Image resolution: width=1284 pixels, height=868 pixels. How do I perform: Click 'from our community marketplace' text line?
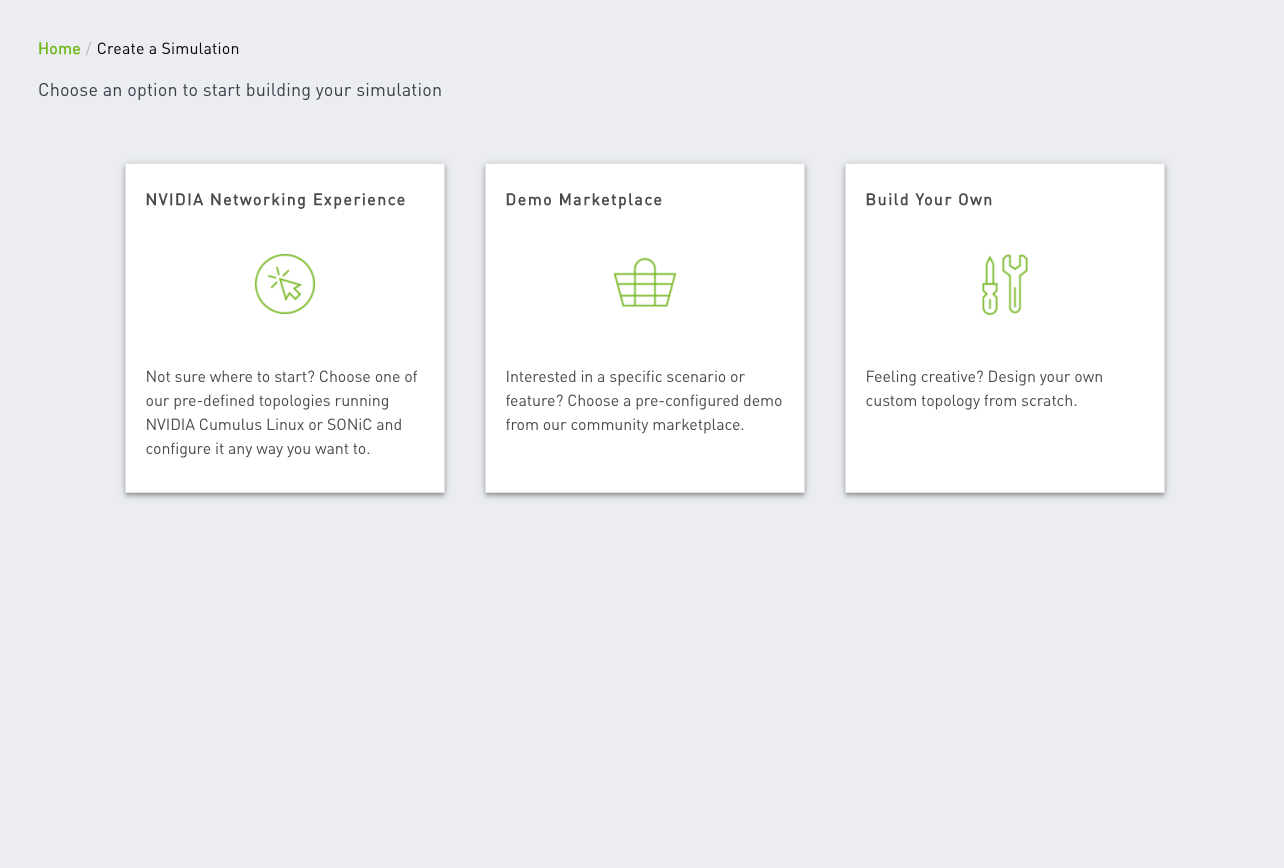click(625, 425)
